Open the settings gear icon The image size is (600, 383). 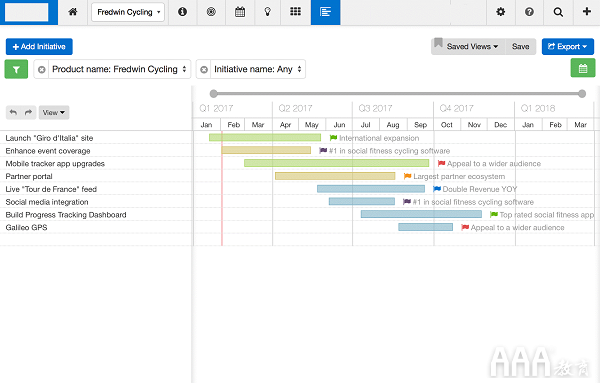point(501,12)
